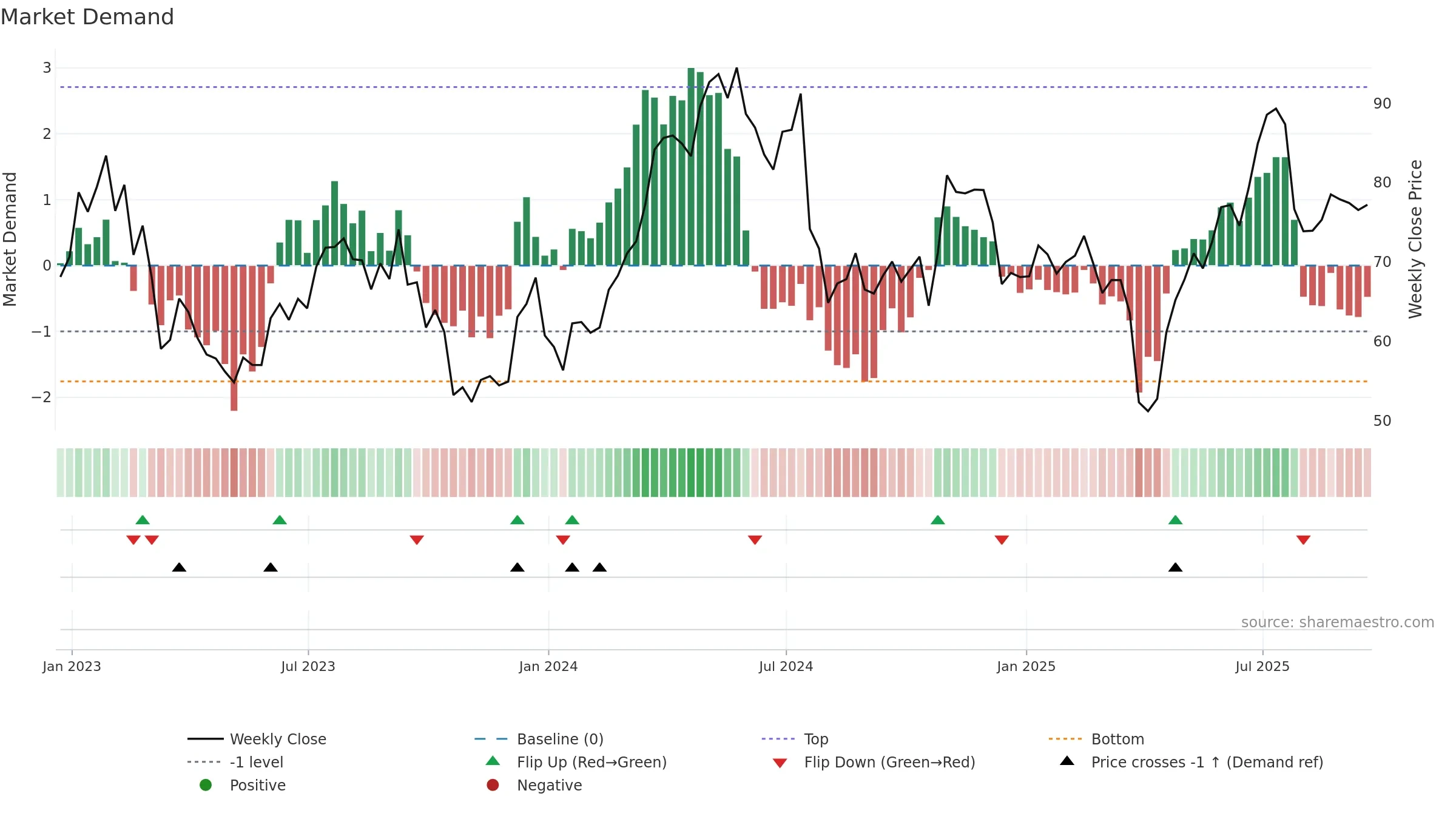Select the Jan 2024 x-axis label
Viewport: 1456px width, 819px height.
[548, 666]
